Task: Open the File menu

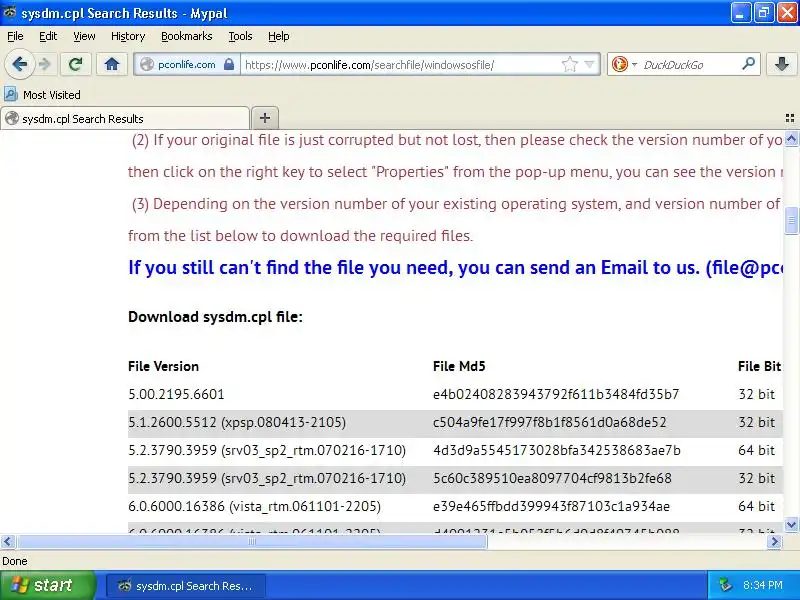Action: click(15, 36)
